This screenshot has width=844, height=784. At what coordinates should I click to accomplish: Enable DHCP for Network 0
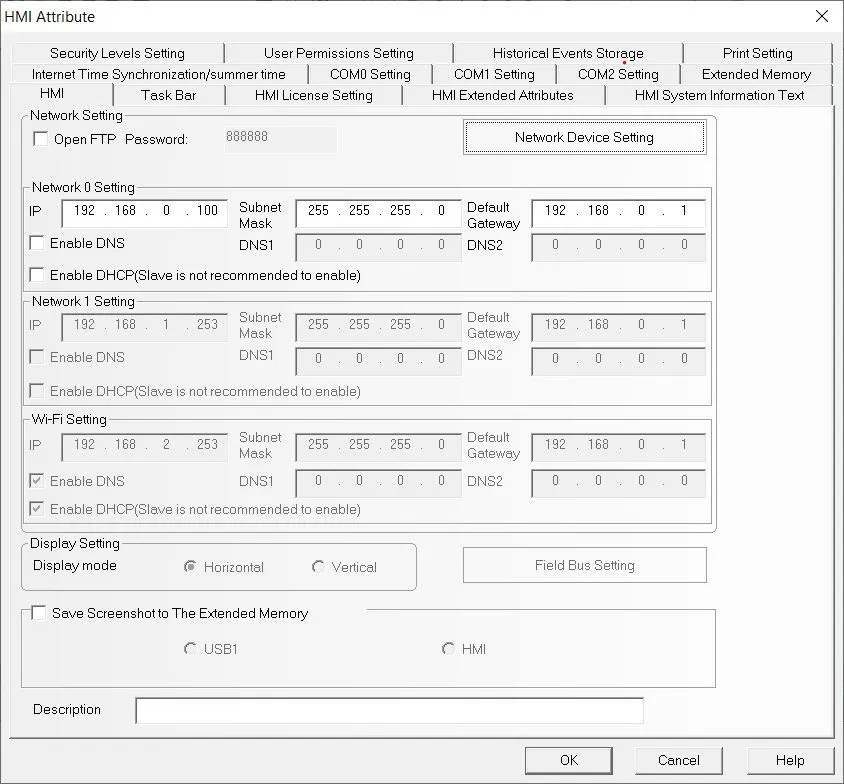[x=37, y=275]
